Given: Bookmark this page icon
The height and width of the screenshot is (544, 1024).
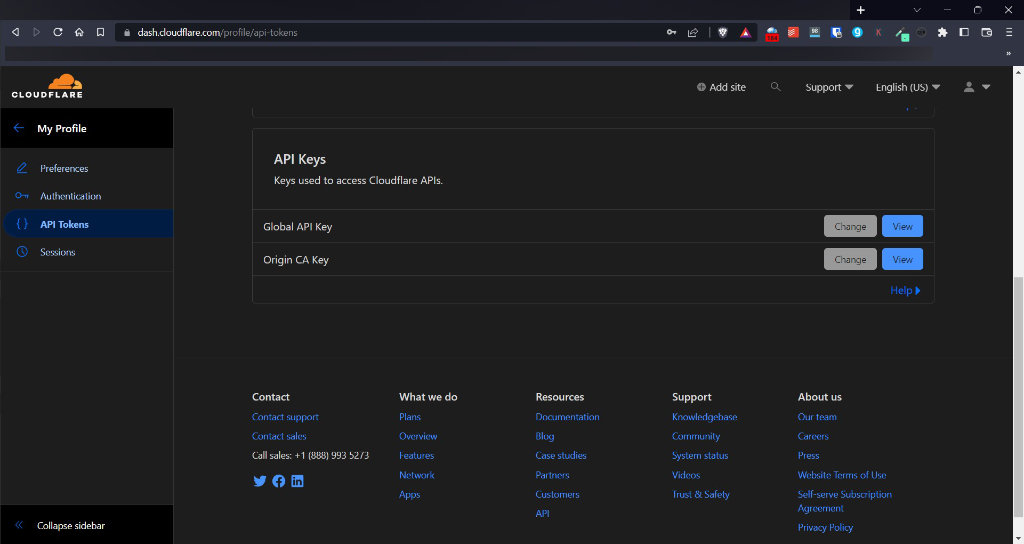Looking at the screenshot, I should [101, 32].
